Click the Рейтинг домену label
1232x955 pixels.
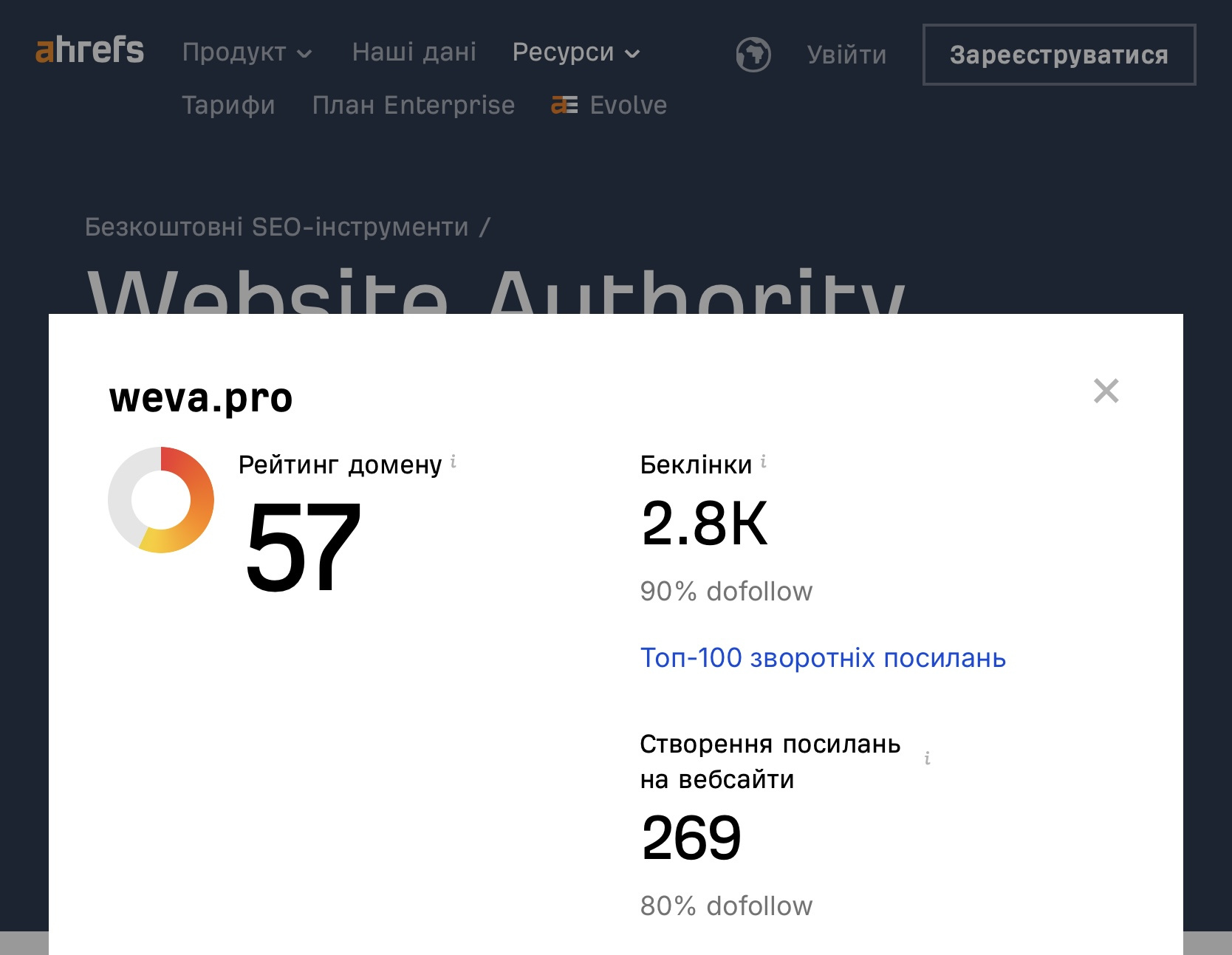point(340,465)
